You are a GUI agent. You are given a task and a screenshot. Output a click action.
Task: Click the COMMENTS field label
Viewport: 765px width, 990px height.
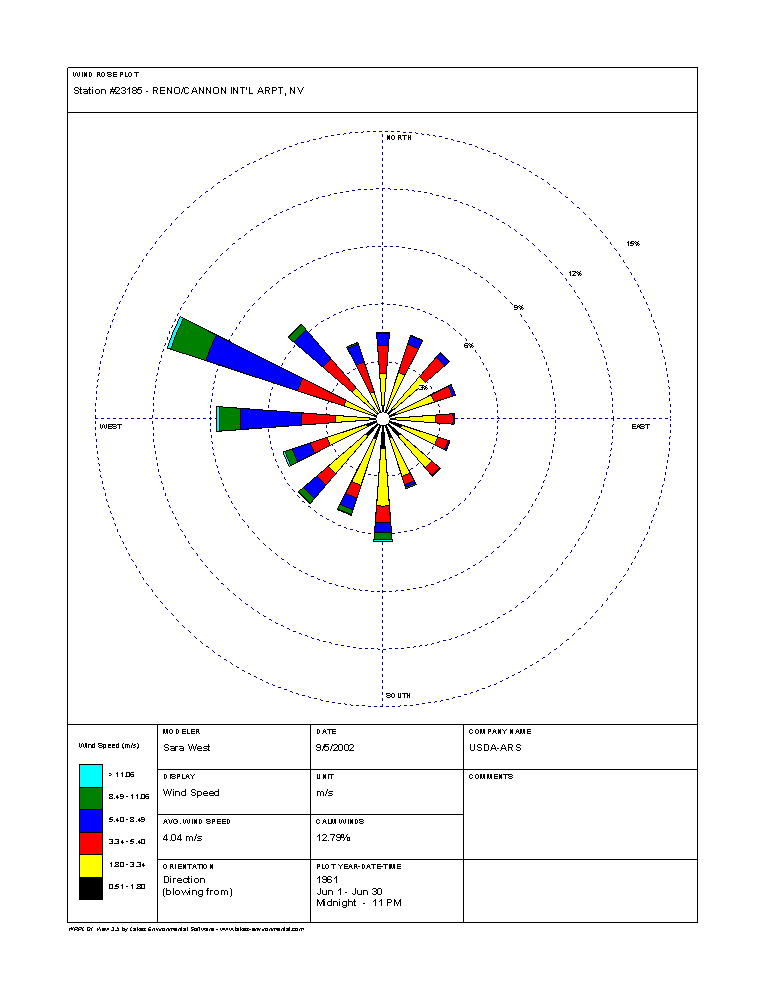point(491,777)
